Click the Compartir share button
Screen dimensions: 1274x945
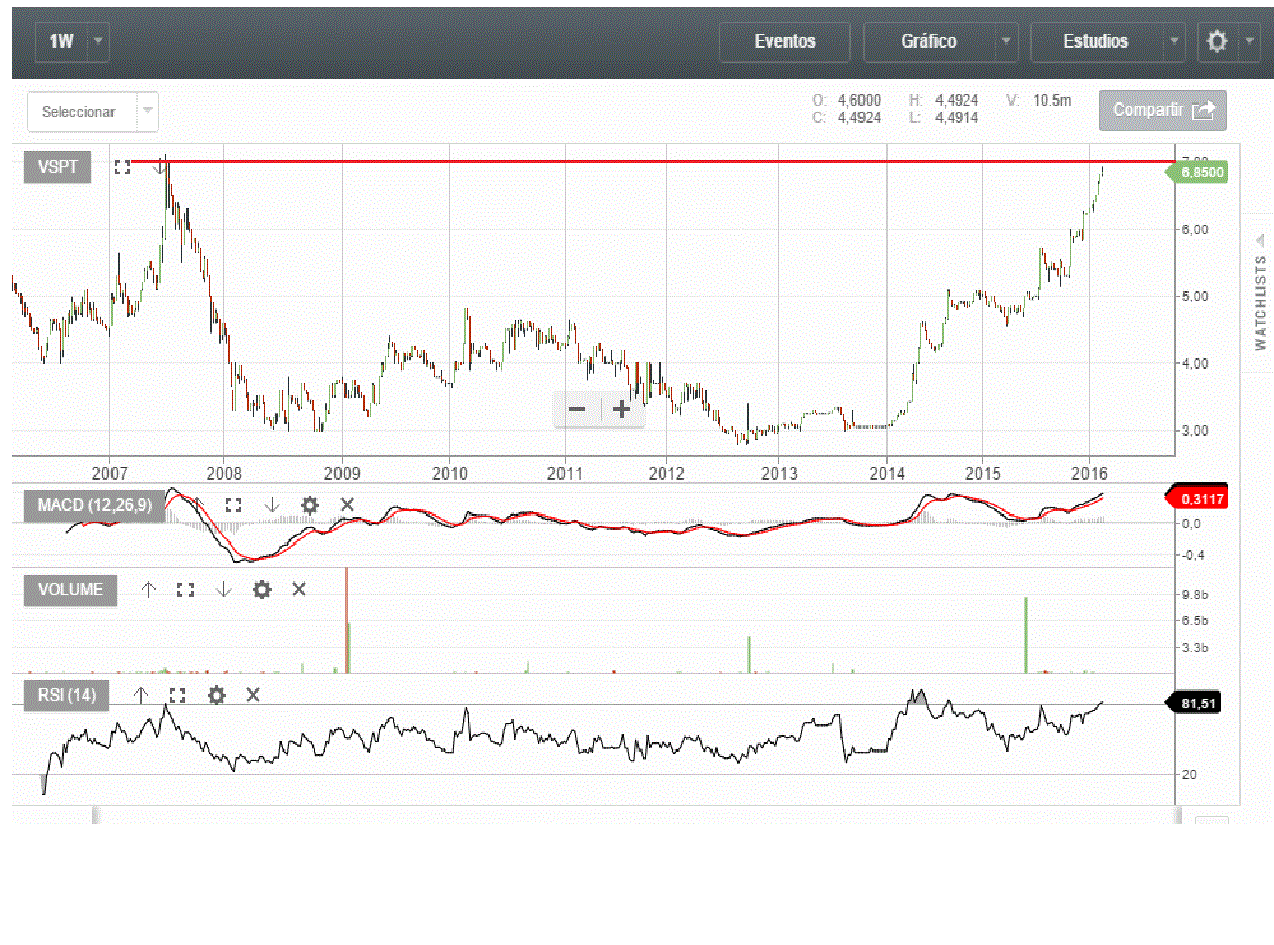click(x=1162, y=110)
